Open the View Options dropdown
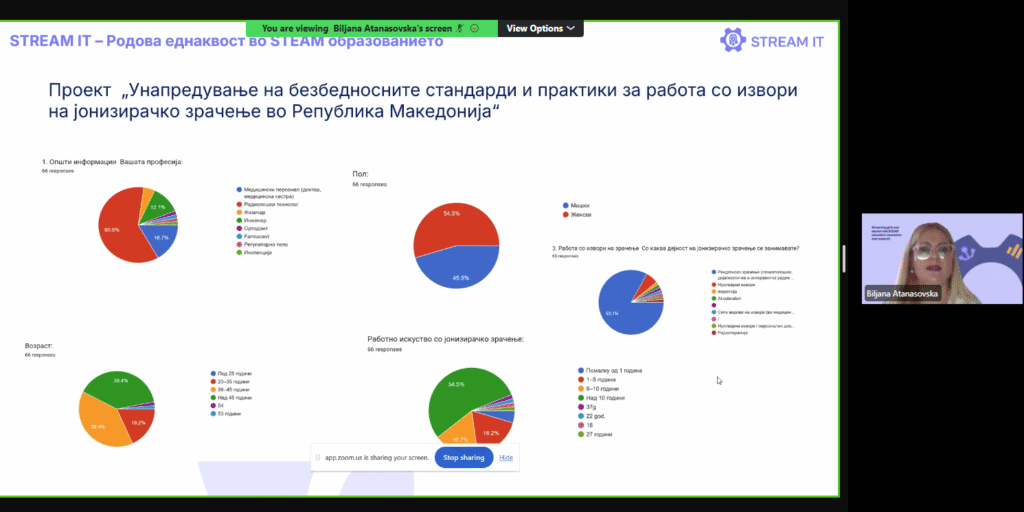1024x512 pixels. point(540,28)
